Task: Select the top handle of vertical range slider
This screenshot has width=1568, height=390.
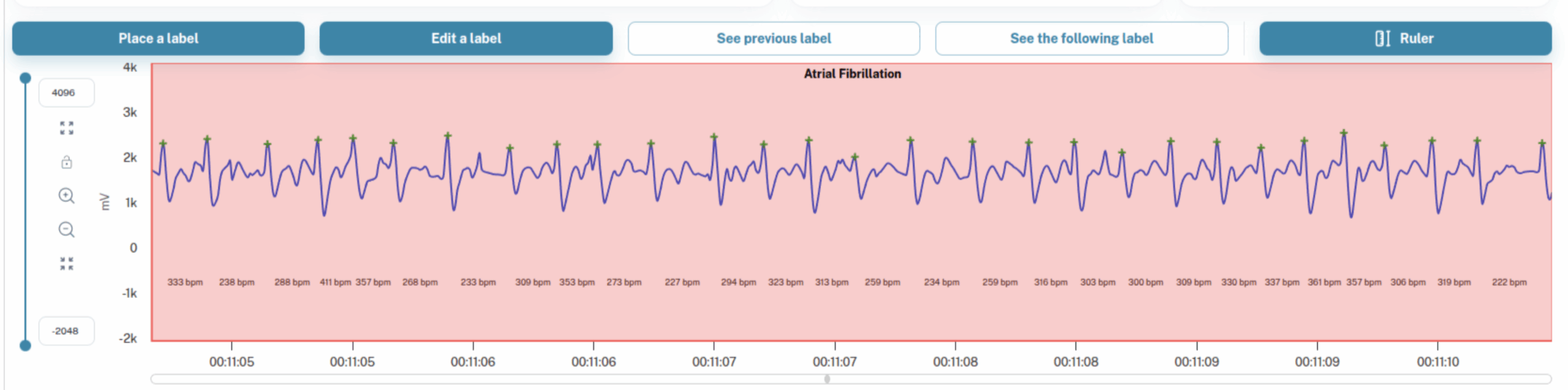Action: click(x=25, y=78)
